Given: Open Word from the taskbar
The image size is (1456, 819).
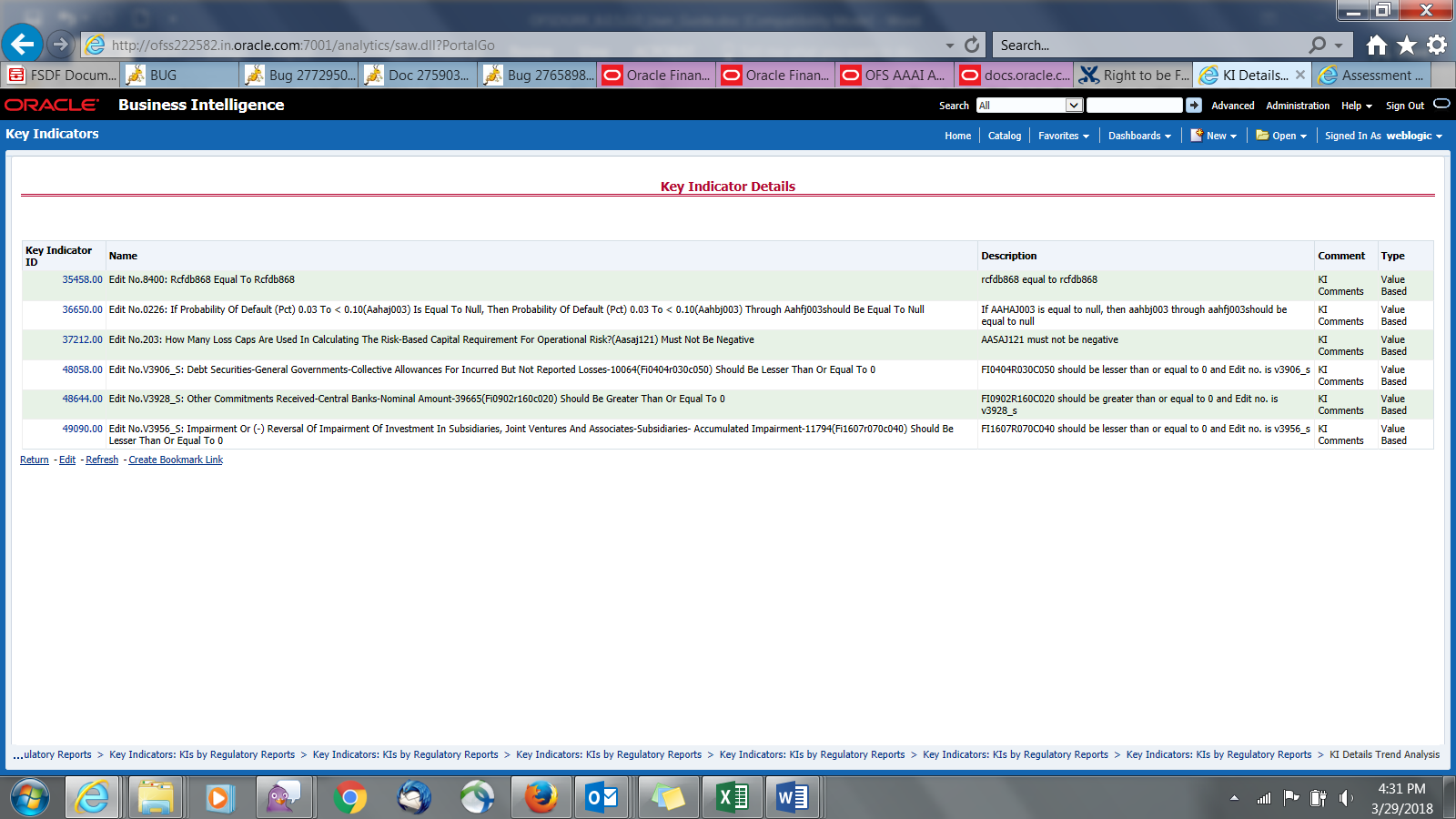Looking at the screenshot, I should [793, 798].
